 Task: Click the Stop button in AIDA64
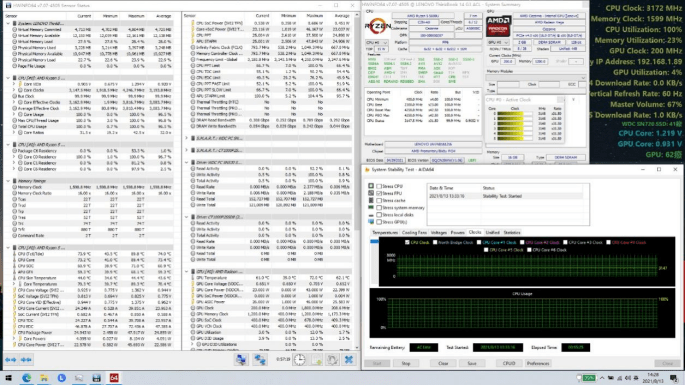tap(406, 363)
